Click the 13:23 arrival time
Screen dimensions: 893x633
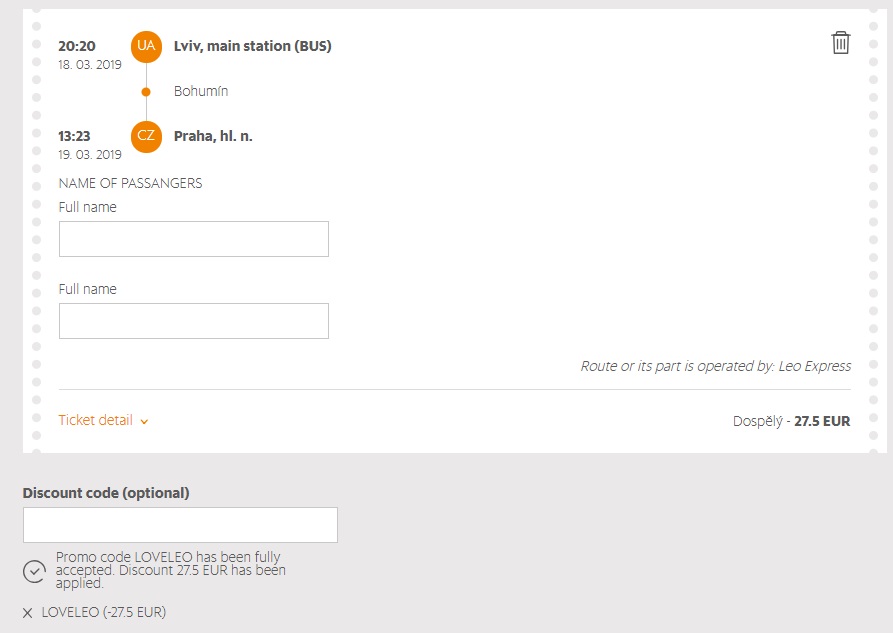coord(75,135)
